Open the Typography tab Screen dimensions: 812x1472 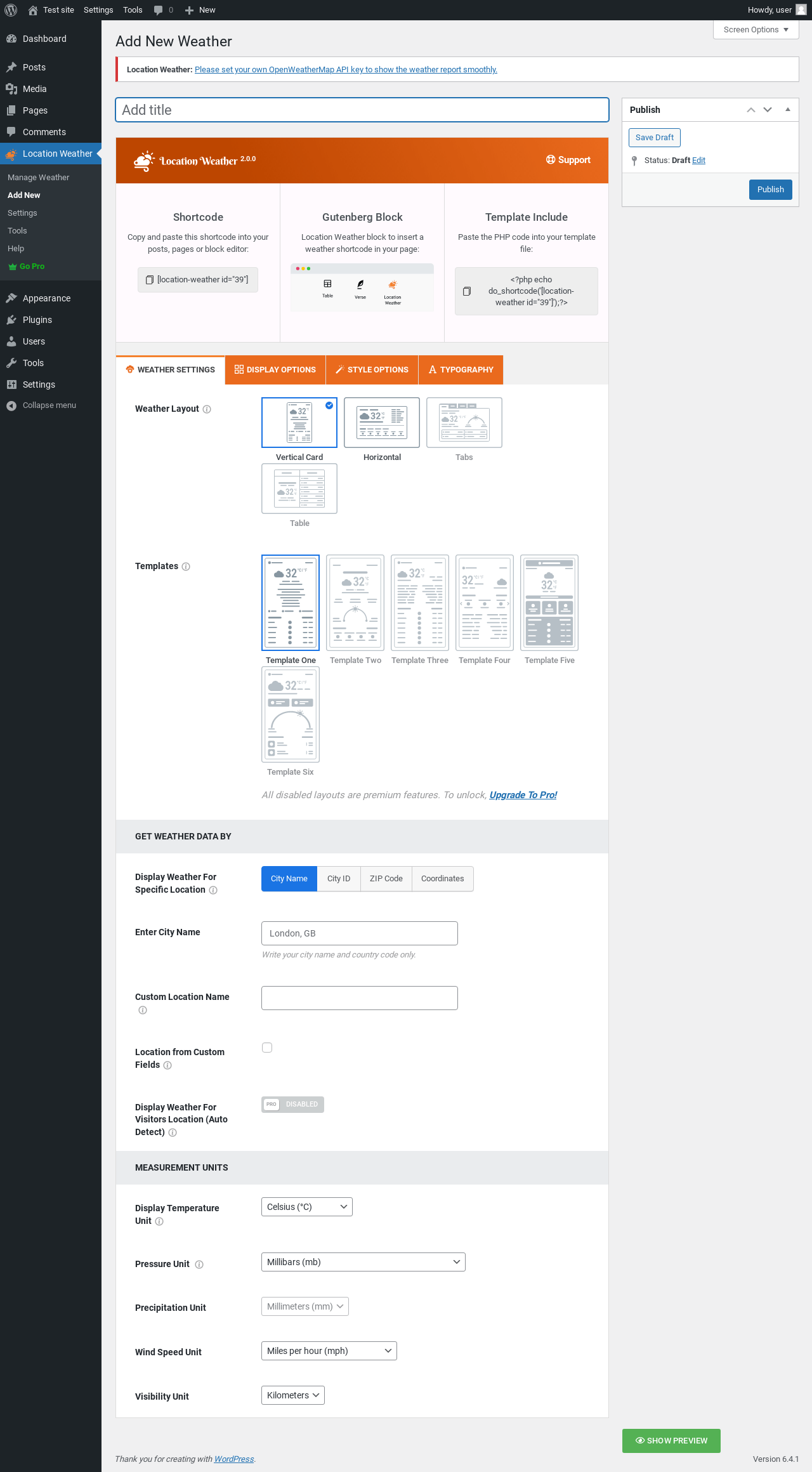(461, 370)
